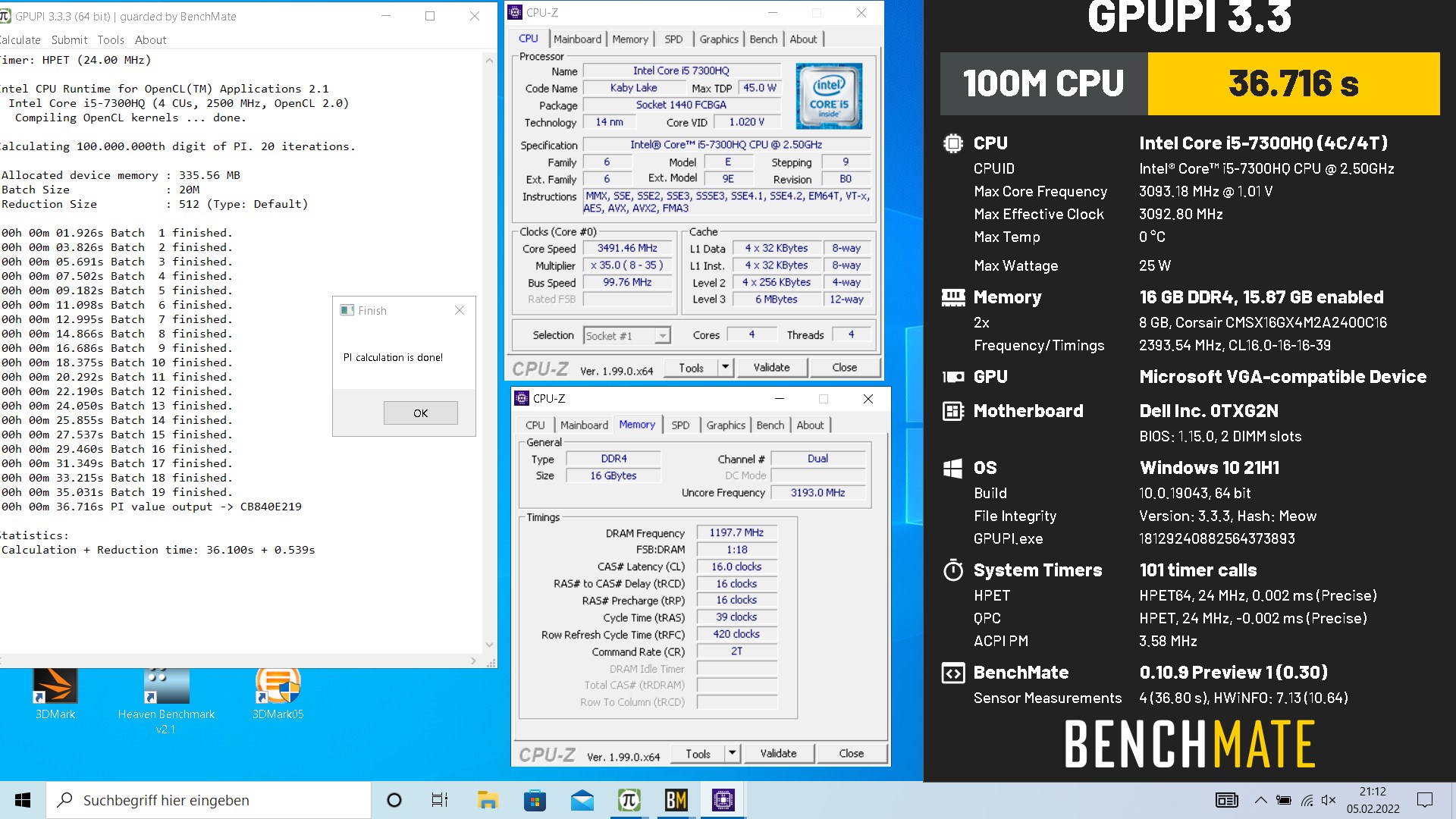Screen dimensions: 1456x819
Task: Switch to Memory tab in top CPU-Z
Action: pyautogui.click(x=630, y=39)
